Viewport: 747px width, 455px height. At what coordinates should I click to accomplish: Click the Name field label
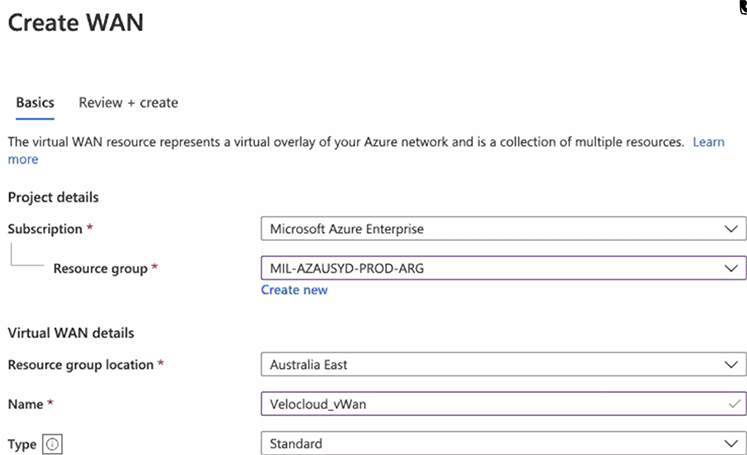click(x=26, y=404)
